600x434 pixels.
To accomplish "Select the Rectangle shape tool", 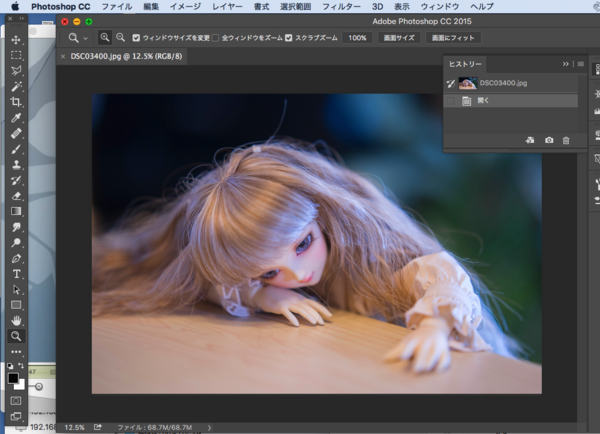I will 16,305.
